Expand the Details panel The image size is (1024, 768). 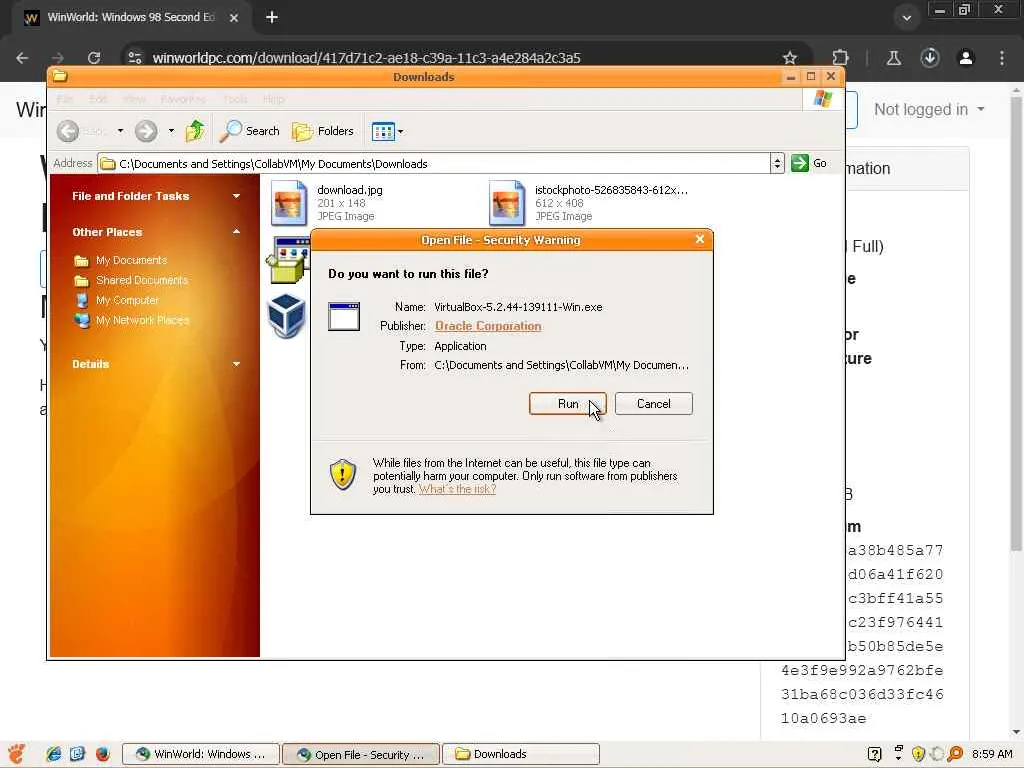pyautogui.click(x=236, y=364)
